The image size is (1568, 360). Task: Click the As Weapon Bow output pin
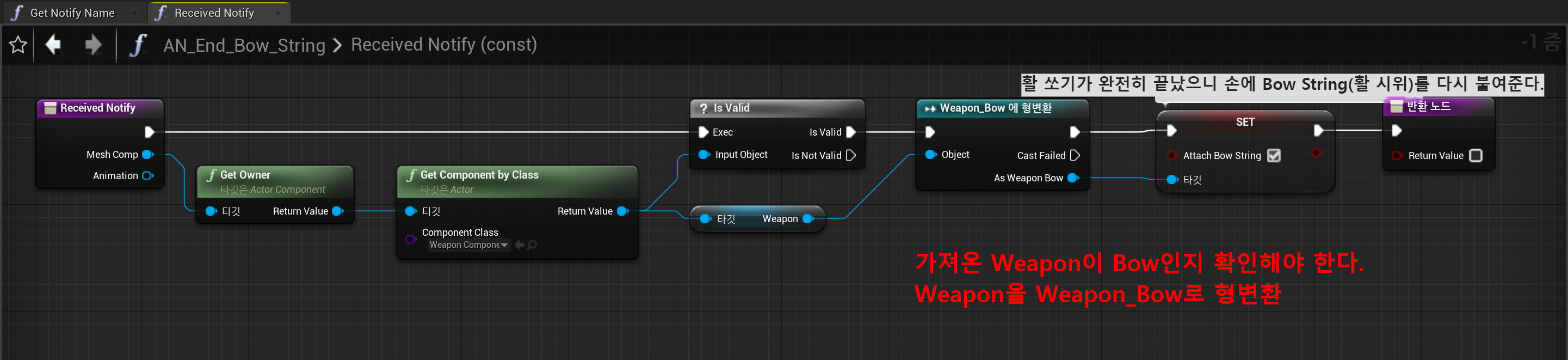(x=1073, y=179)
